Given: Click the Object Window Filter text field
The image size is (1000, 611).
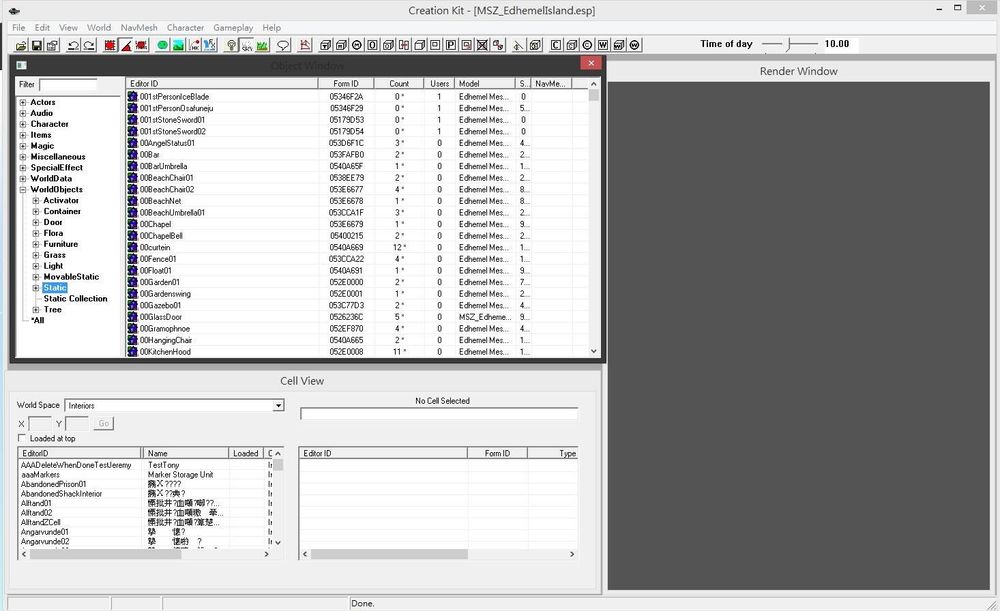Looking at the screenshot, I should pyautogui.click(x=68, y=85).
